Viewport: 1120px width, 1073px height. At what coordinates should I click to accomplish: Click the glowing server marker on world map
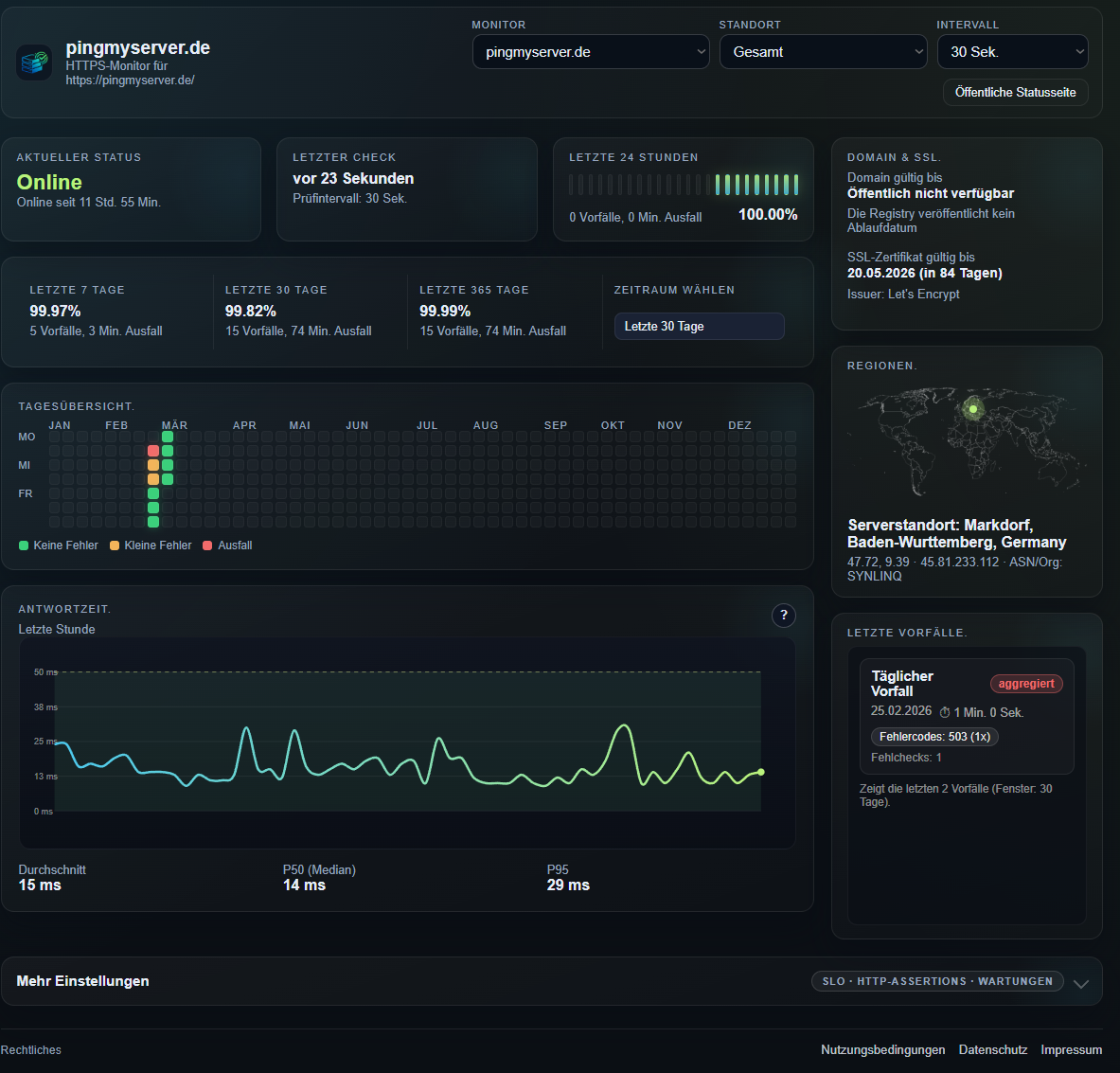(971, 409)
